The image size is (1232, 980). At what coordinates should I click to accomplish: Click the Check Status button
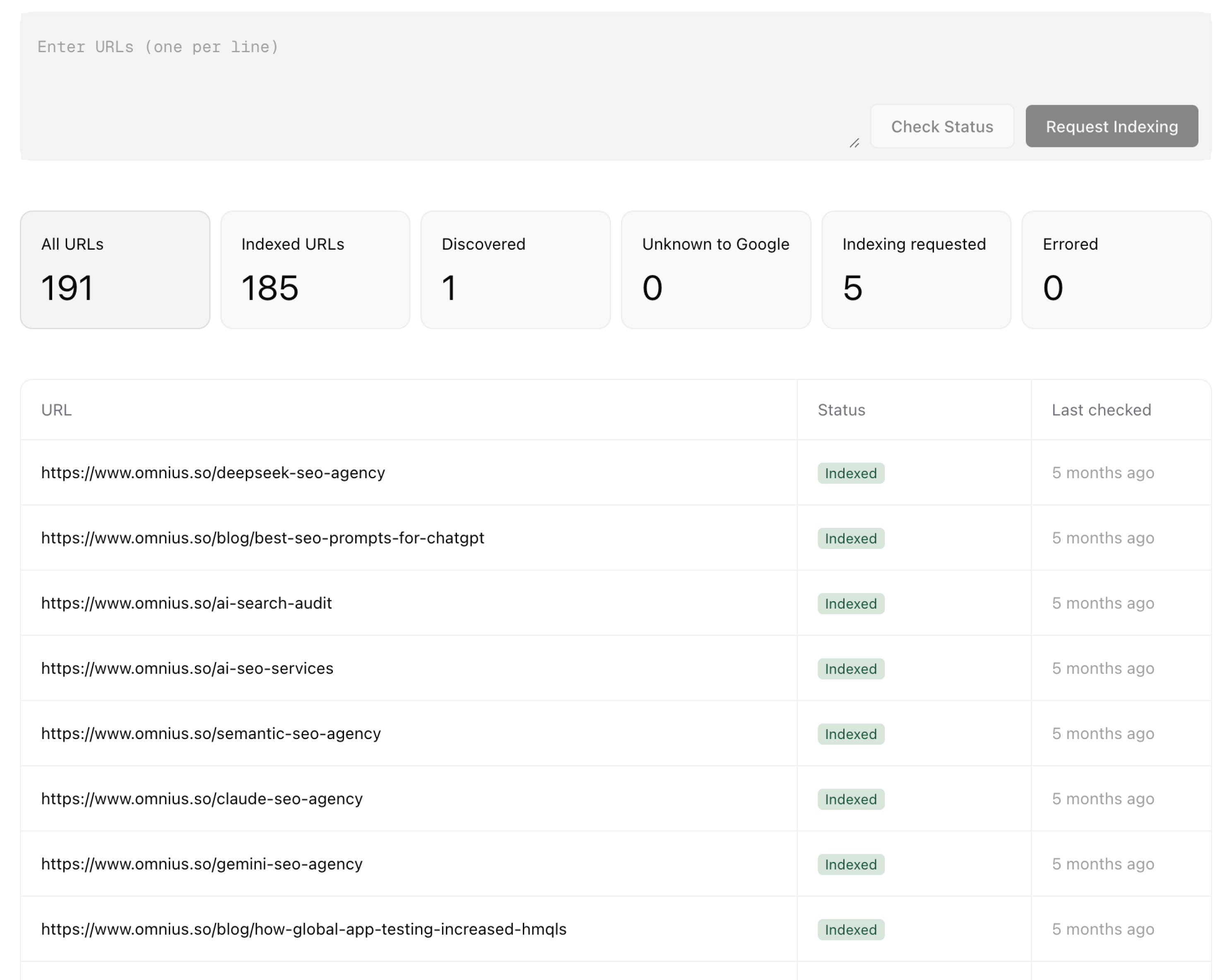[942, 126]
